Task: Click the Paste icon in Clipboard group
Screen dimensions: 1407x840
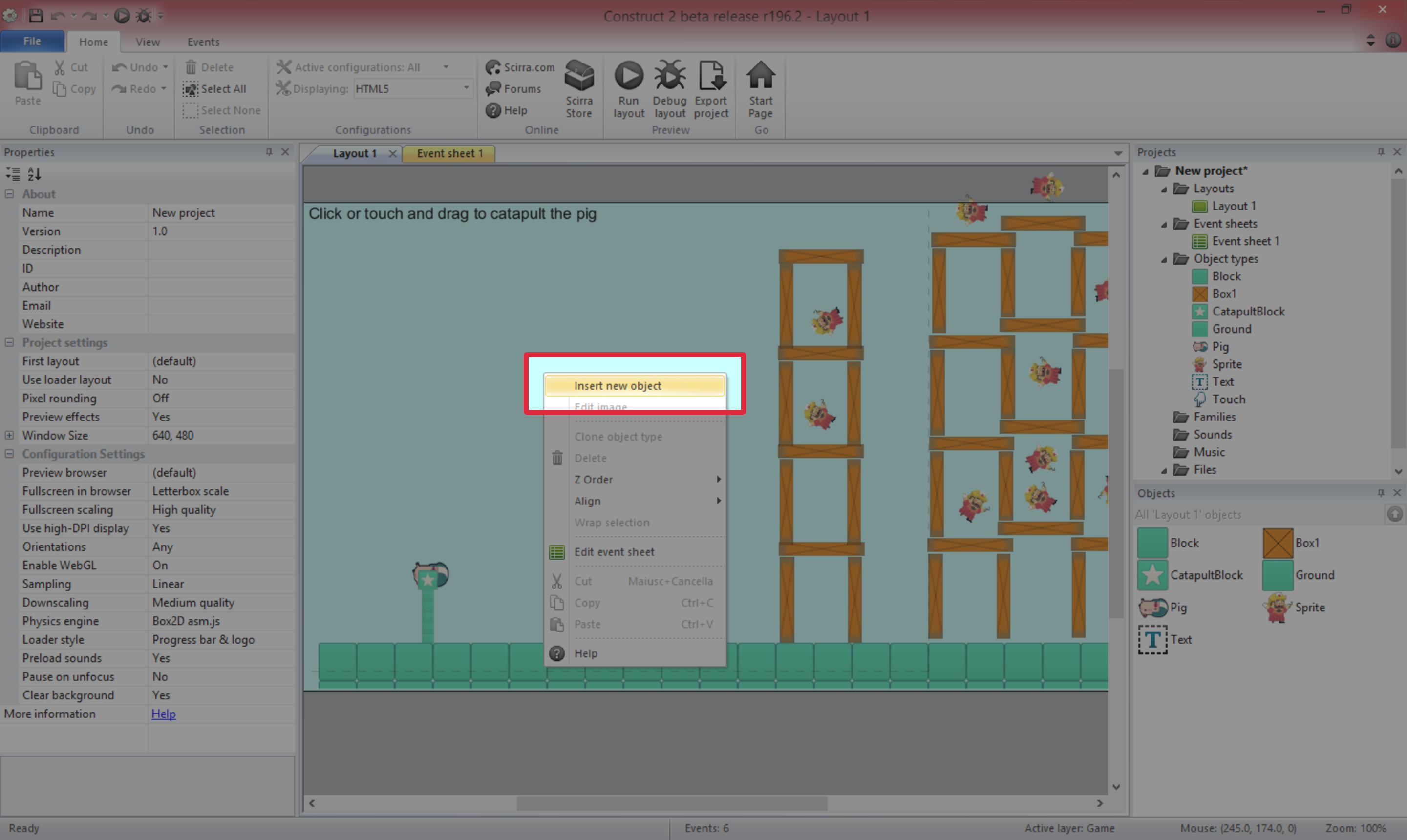Action: click(x=27, y=76)
